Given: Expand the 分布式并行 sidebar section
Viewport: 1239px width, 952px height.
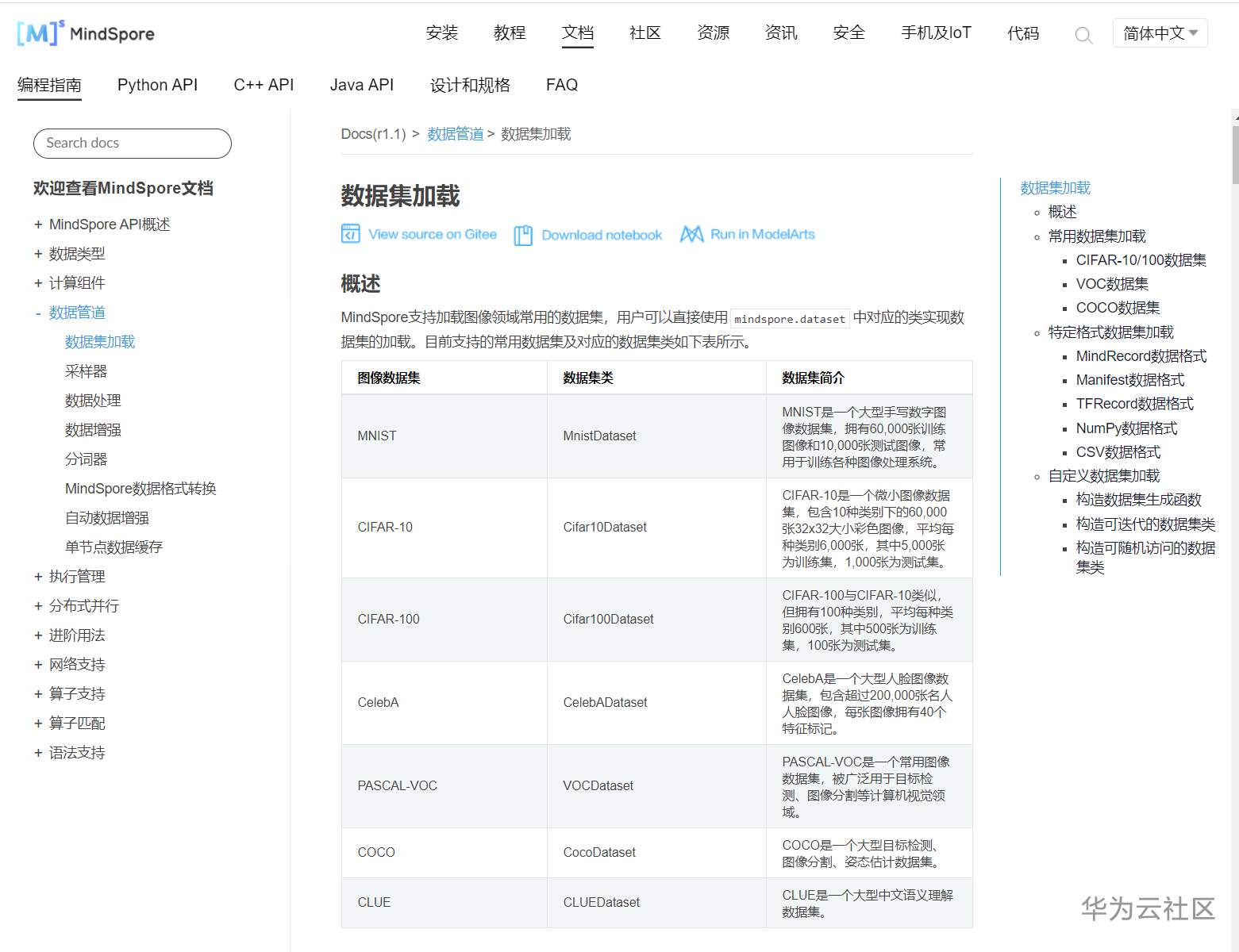Looking at the screenshot, I should coord(38,606).
